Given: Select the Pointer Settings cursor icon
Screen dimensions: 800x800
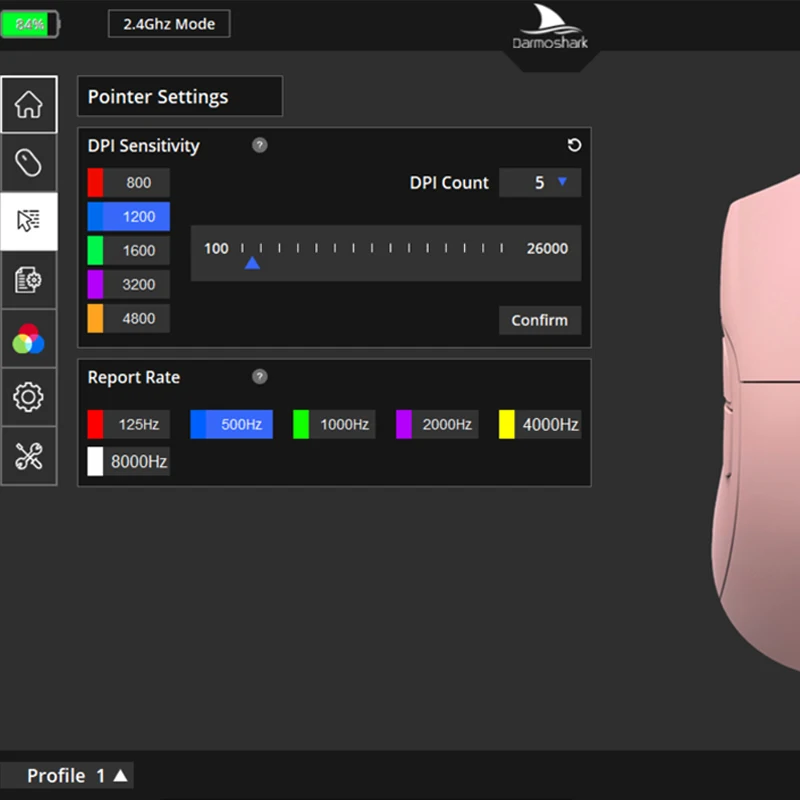Looking at the screenshot, I should pyautogui.click(x=29, y=221).
